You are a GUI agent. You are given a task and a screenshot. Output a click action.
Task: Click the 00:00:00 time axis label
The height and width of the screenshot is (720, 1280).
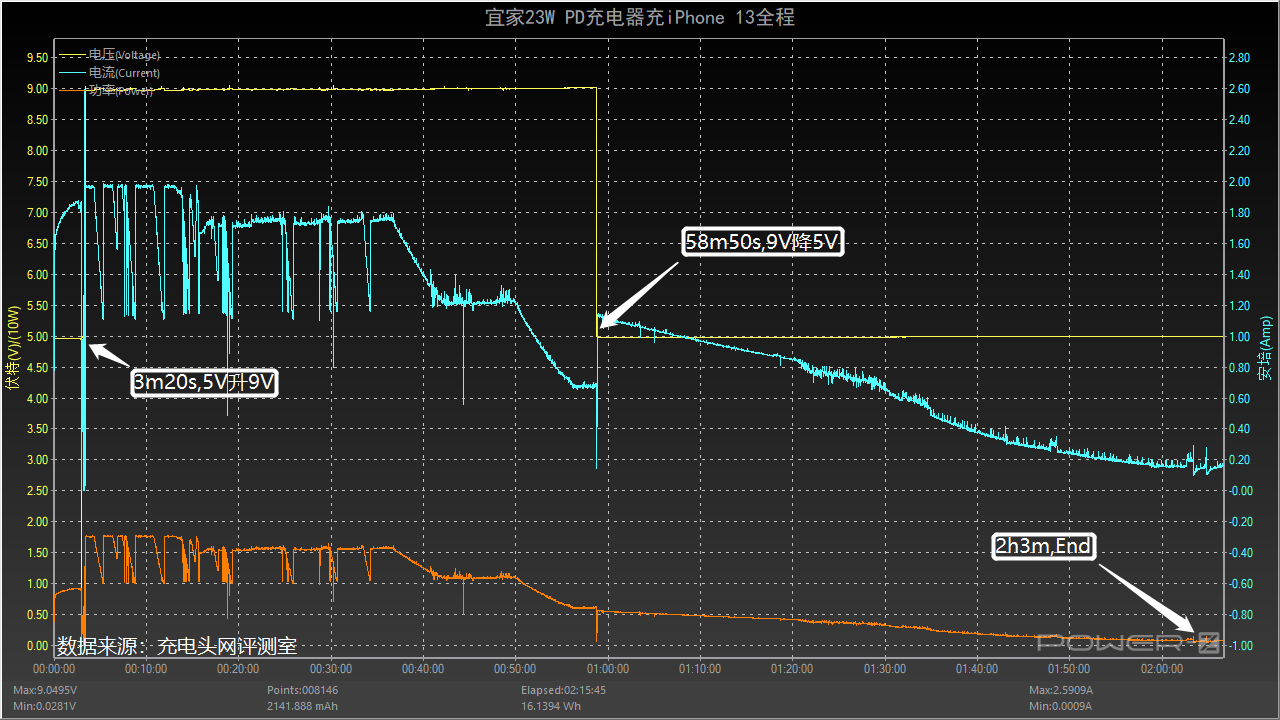click(54, 668)
